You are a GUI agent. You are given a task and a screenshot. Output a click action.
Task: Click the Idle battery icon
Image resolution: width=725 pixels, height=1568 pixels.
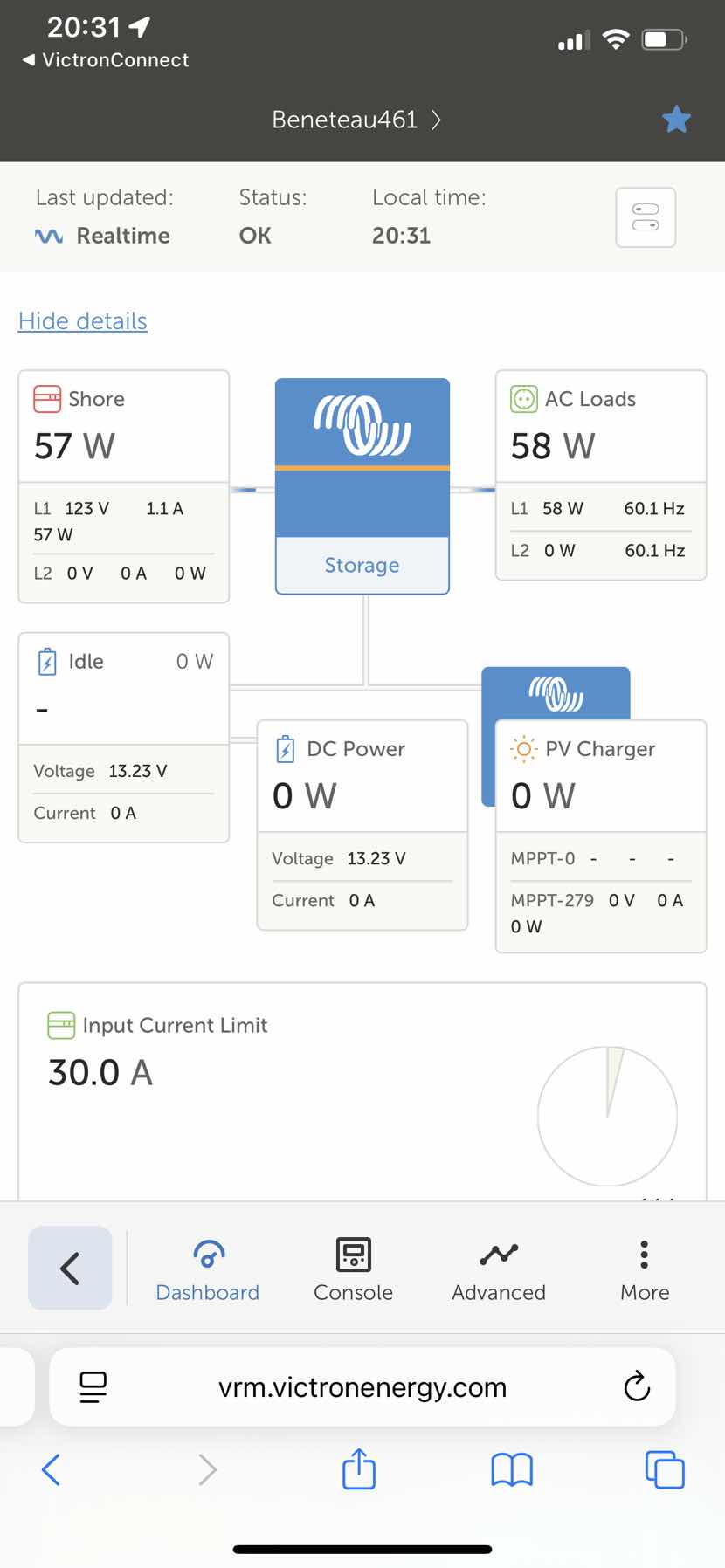[47, 662]
